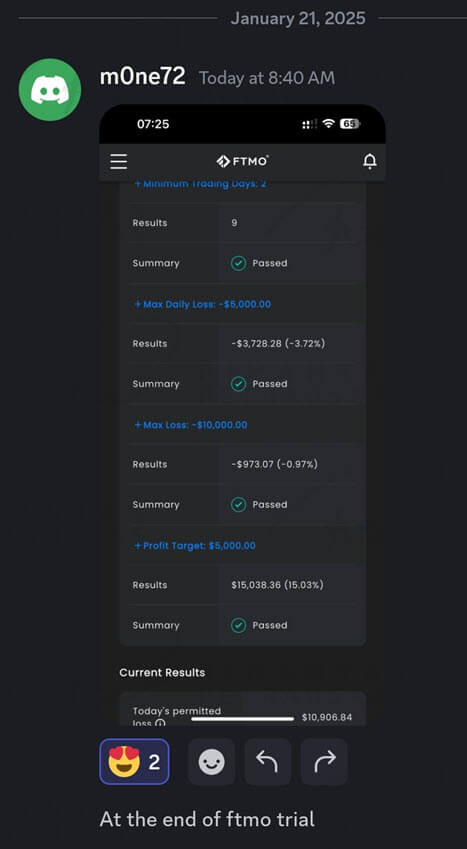Expand the Max Daily Loss section

coord(202,304)
